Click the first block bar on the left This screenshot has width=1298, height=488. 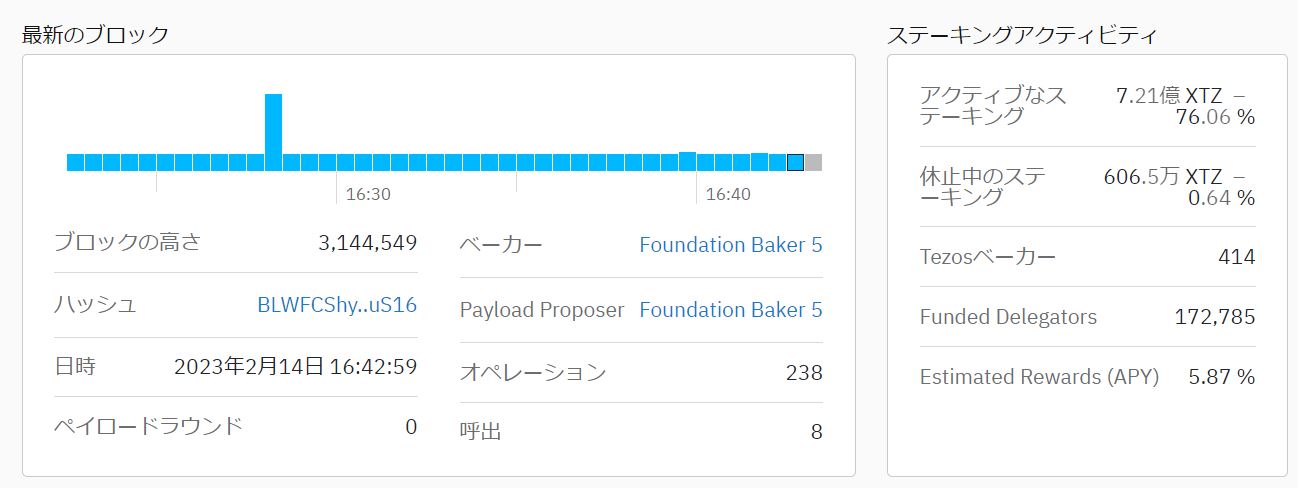[x=75, y=162]
